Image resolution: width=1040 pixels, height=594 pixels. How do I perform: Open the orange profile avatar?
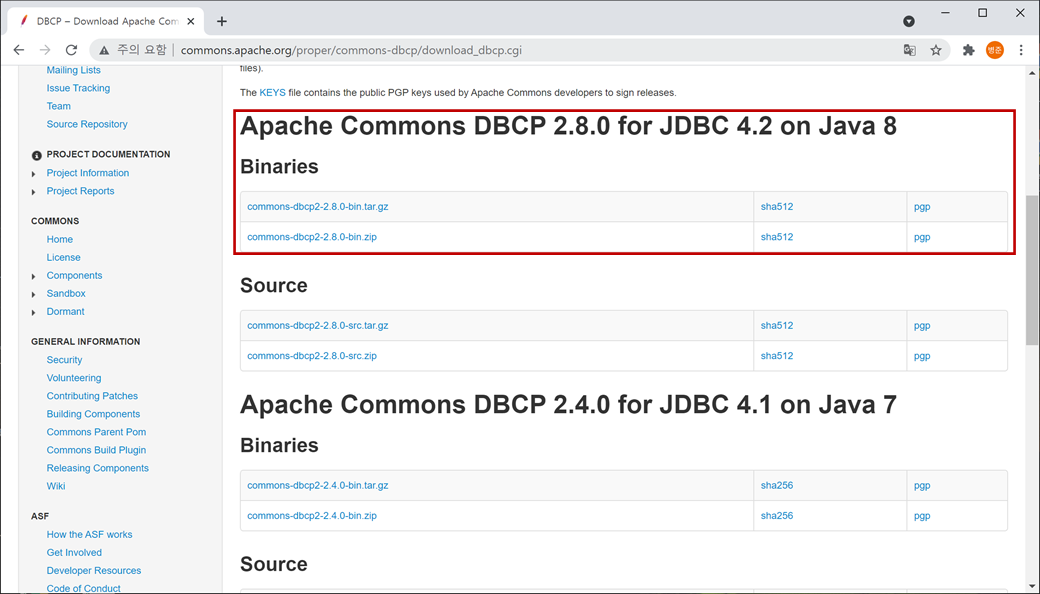click(x=995, y=50)
